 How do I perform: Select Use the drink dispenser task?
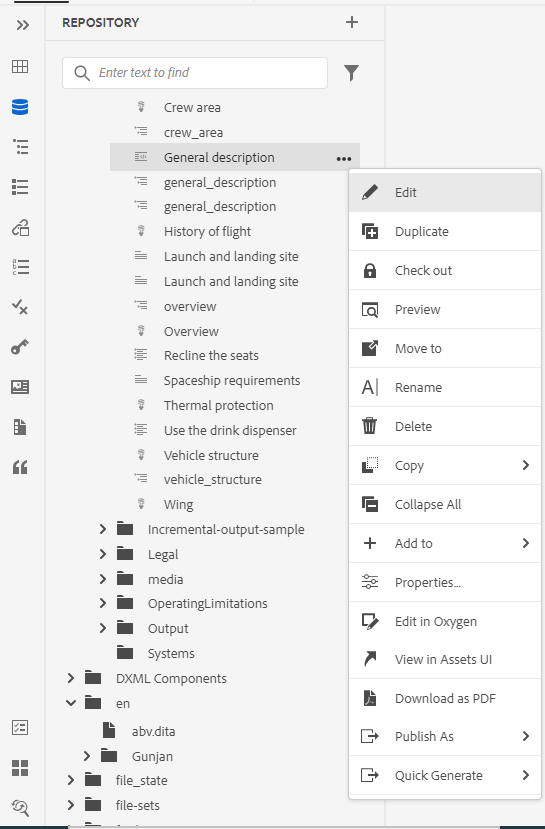[230, 430]
